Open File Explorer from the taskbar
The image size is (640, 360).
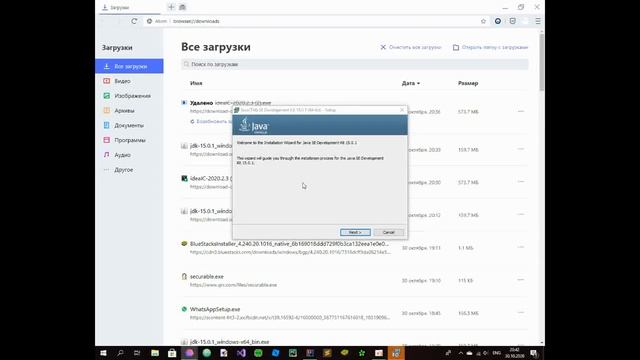[155, 353]
